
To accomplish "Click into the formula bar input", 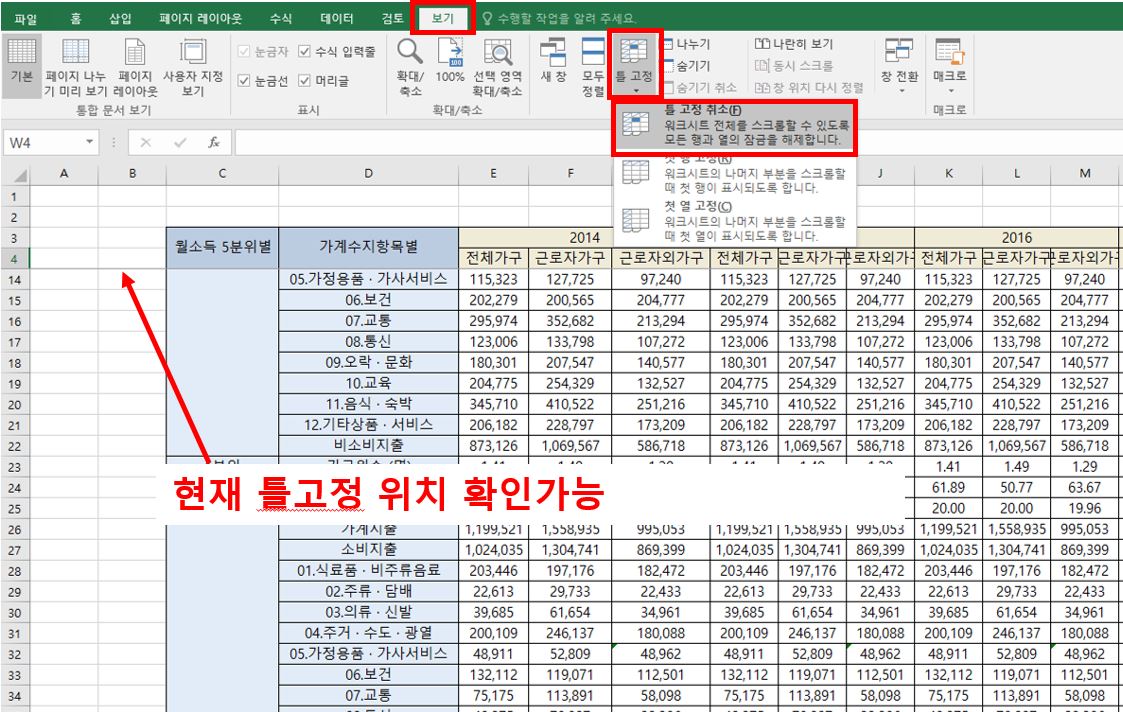I will tap(677, 143).
